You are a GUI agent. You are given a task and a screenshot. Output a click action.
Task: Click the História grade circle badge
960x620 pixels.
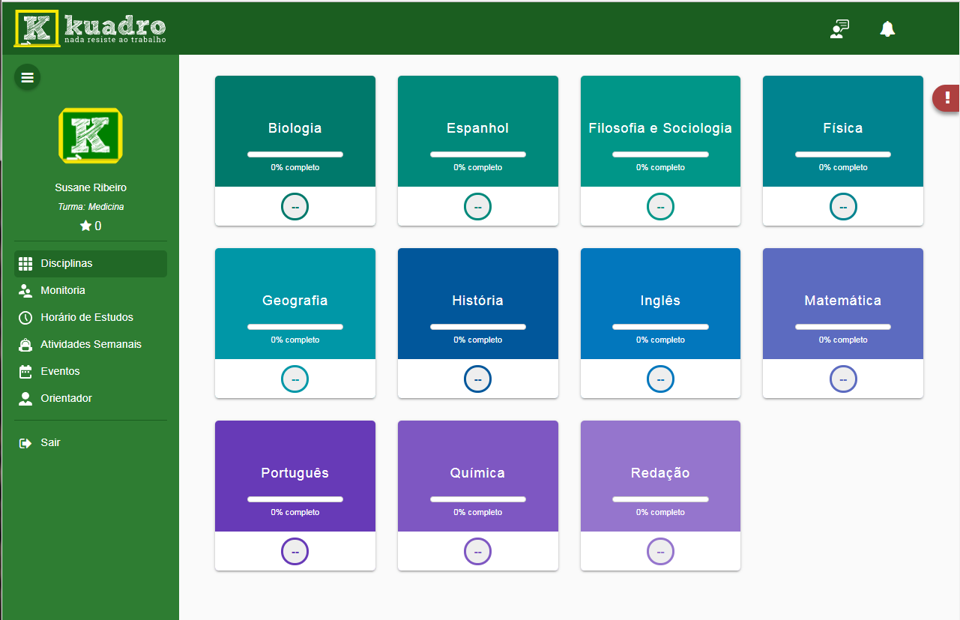coord(478,380)
